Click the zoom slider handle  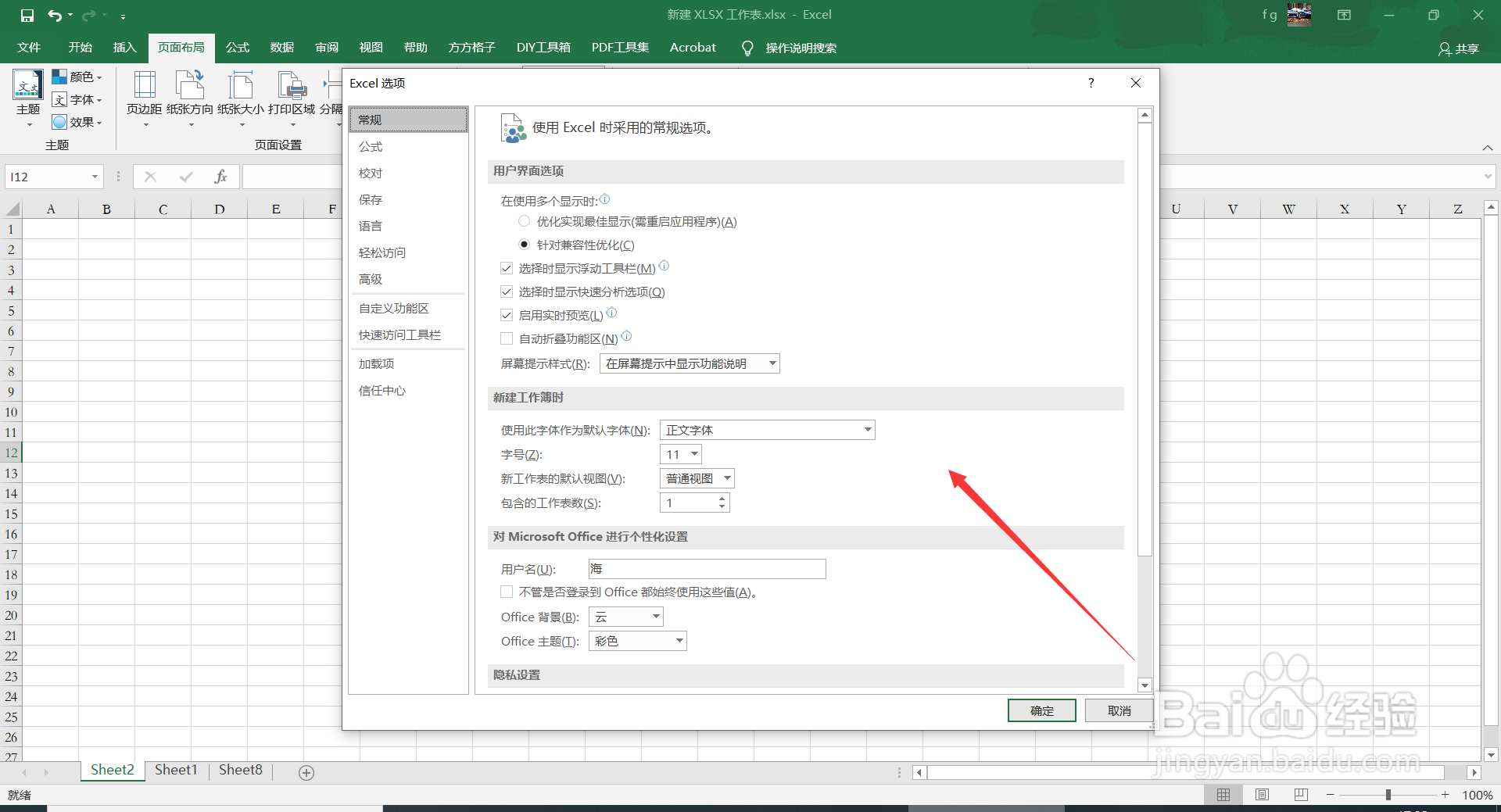coord(1388,794)
